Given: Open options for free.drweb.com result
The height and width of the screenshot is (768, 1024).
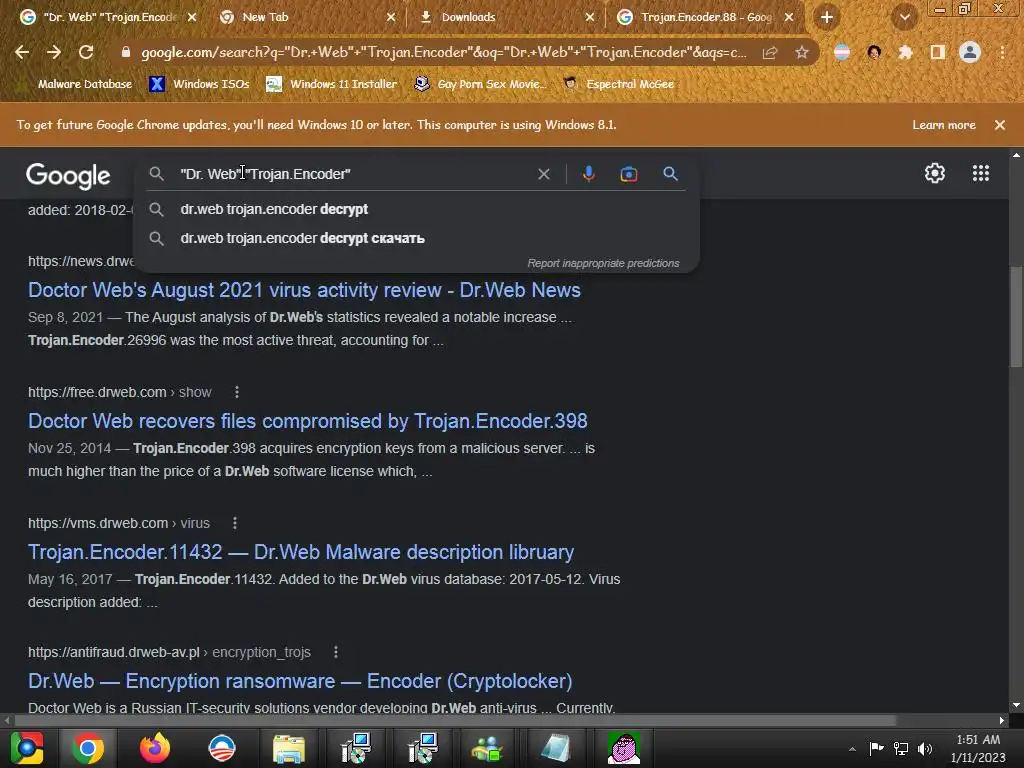Looking at the screenshot, I should (236, 392).
